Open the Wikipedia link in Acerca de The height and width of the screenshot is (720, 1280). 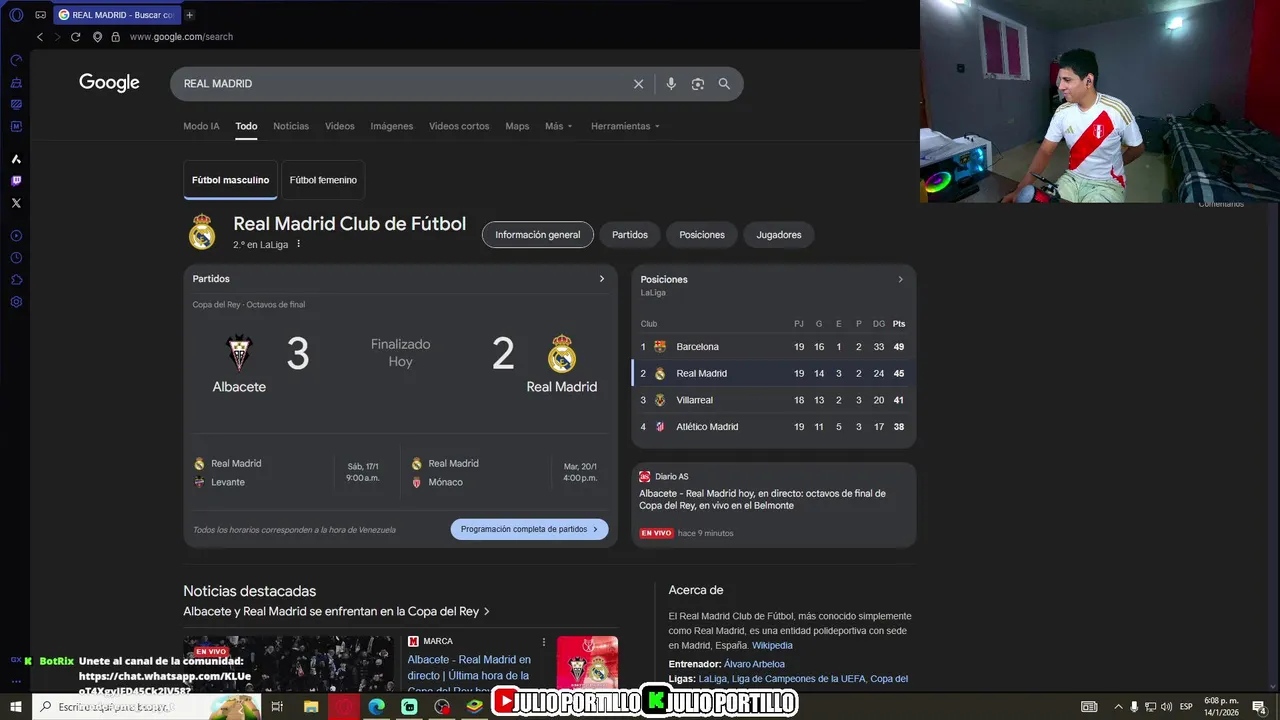[772, 646]
